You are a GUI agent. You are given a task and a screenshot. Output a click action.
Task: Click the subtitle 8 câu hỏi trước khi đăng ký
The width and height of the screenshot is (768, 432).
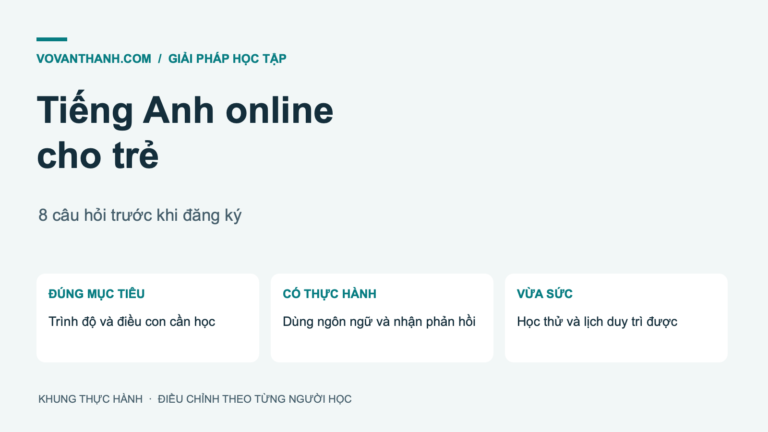point(140,215)
